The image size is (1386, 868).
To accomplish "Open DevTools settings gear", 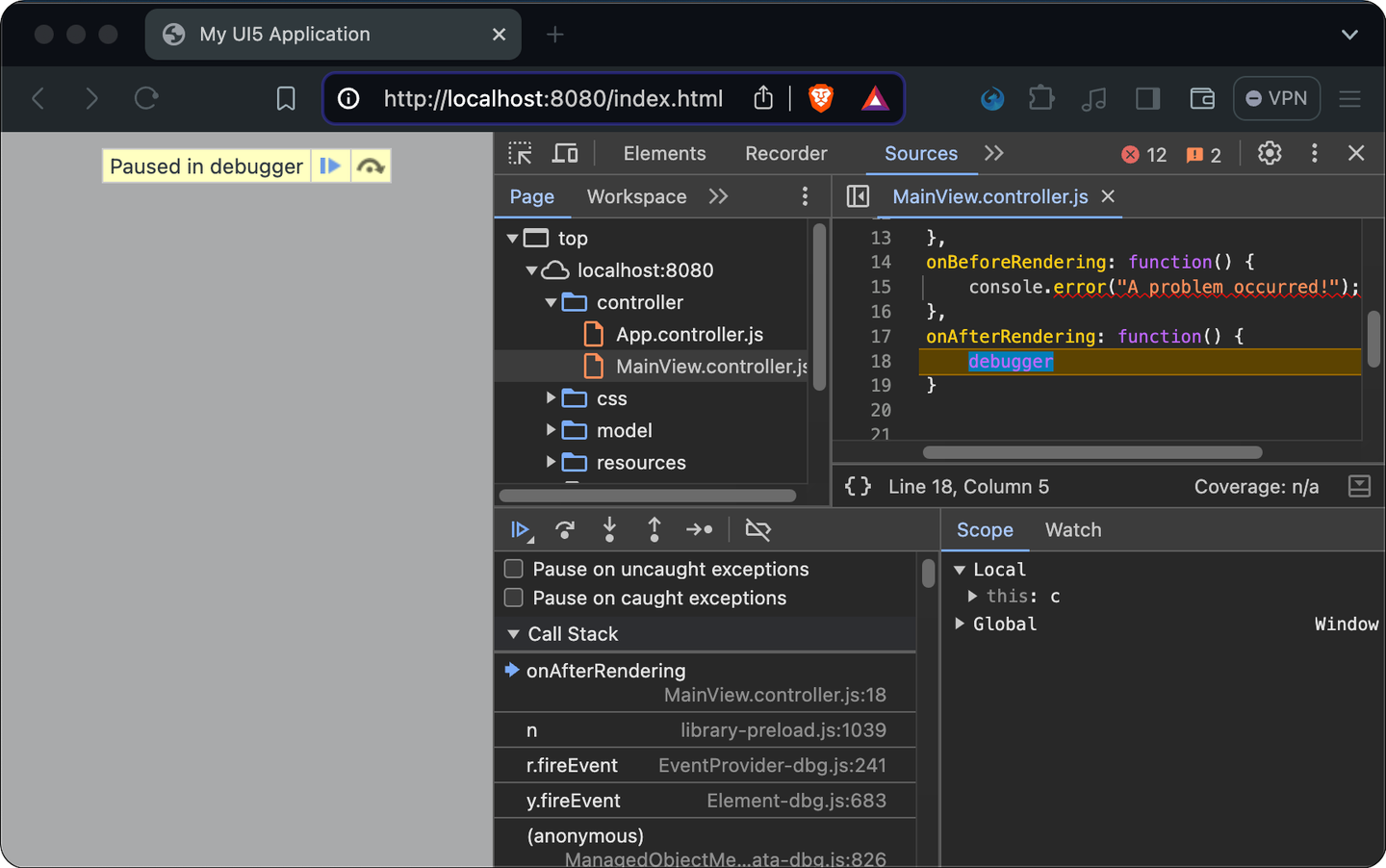I will point(1270,153).
